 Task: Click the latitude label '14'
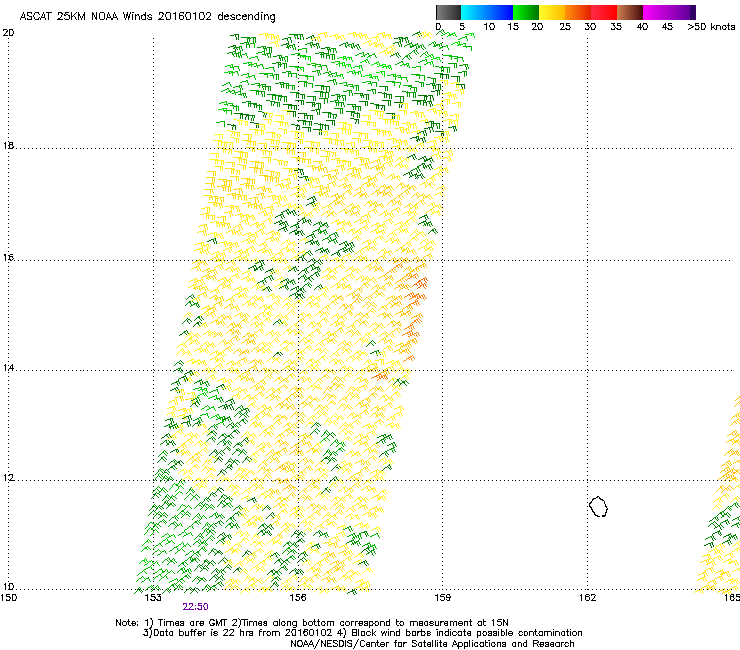(8, 368)
